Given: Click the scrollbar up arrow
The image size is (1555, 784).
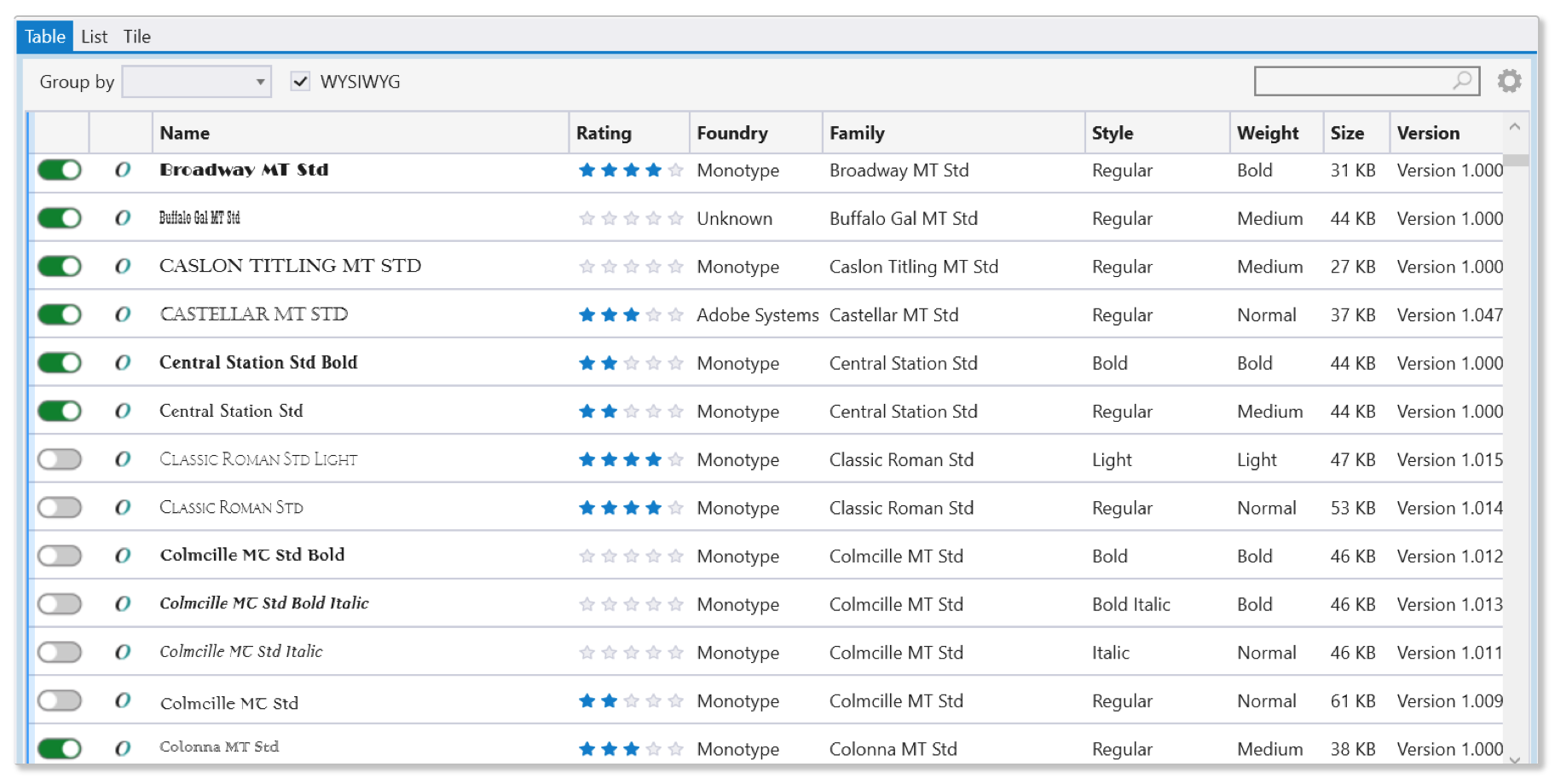Looking at the screenshot, I should pyautogui.click(x=1515, y=126).
